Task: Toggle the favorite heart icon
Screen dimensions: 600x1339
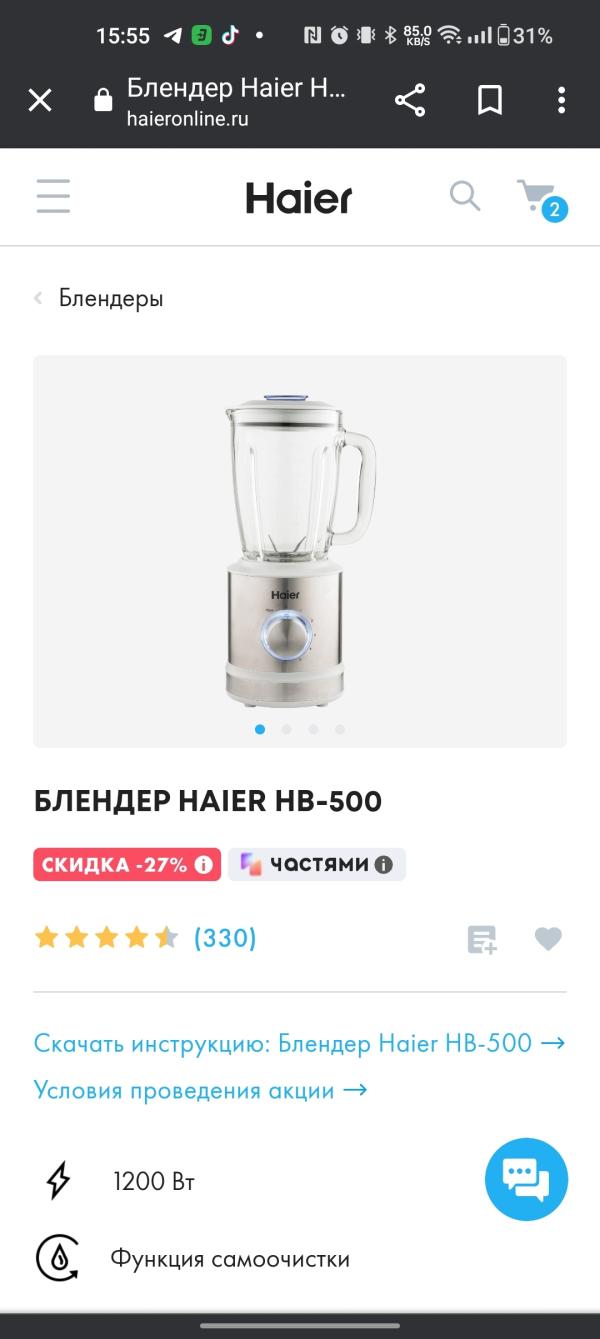Action: tap(548, 939)
